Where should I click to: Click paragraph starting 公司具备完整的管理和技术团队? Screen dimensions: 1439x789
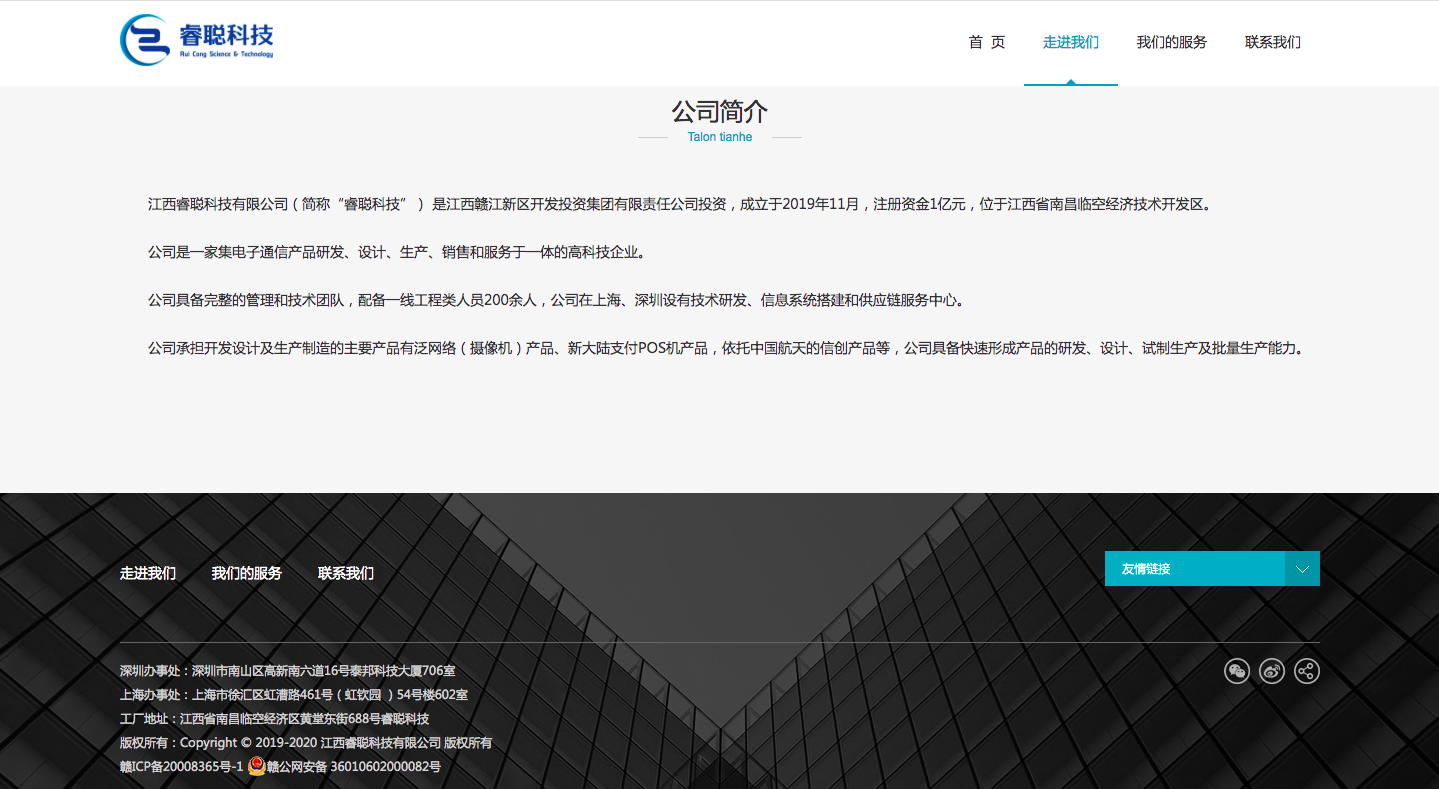558,300
